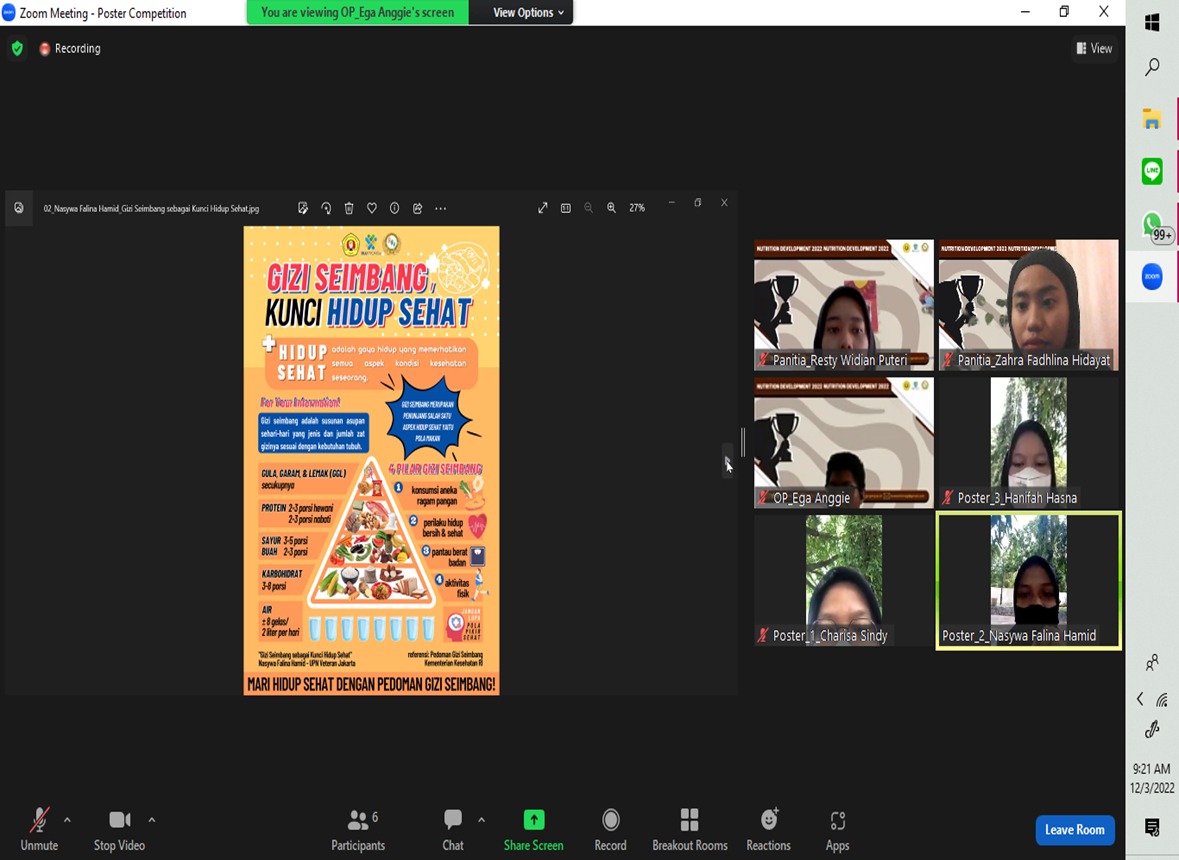Open the Breakout Rooms panel
The height and width of the screenshot is (860, 1179).
pyautogui.click(x=689, y=830)
